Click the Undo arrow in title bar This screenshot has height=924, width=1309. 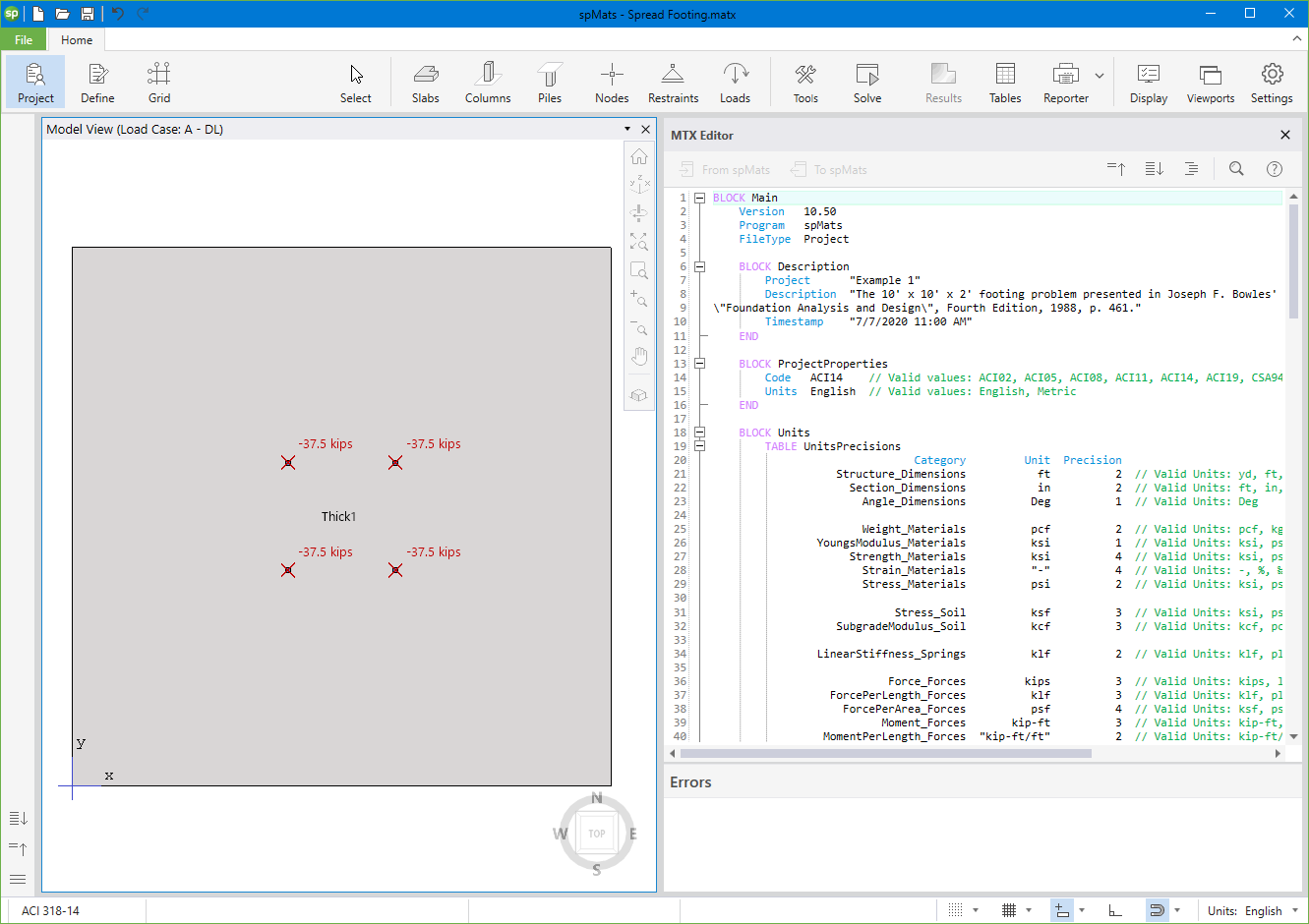(118, 14)
